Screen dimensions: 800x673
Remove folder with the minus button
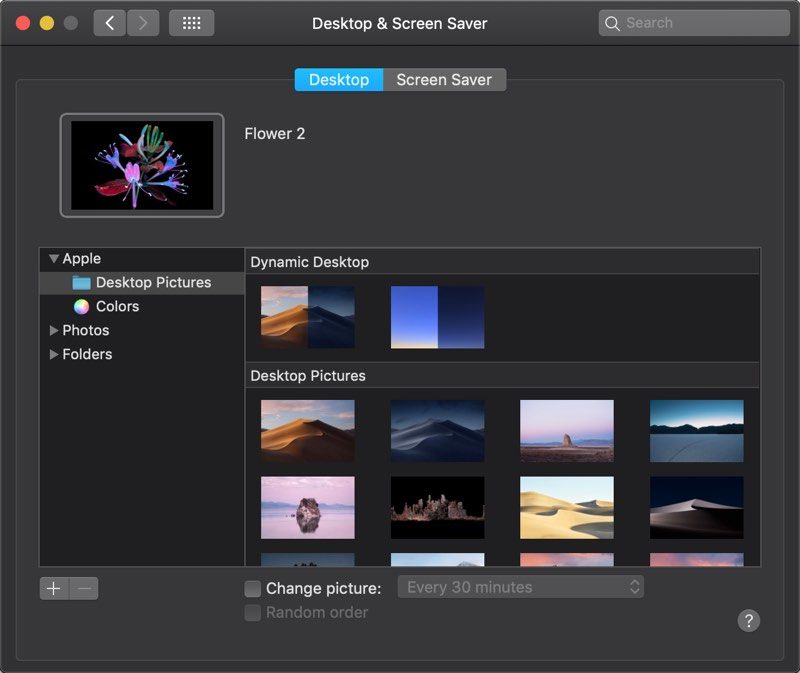pyautogui.click(x=84, y=588)
